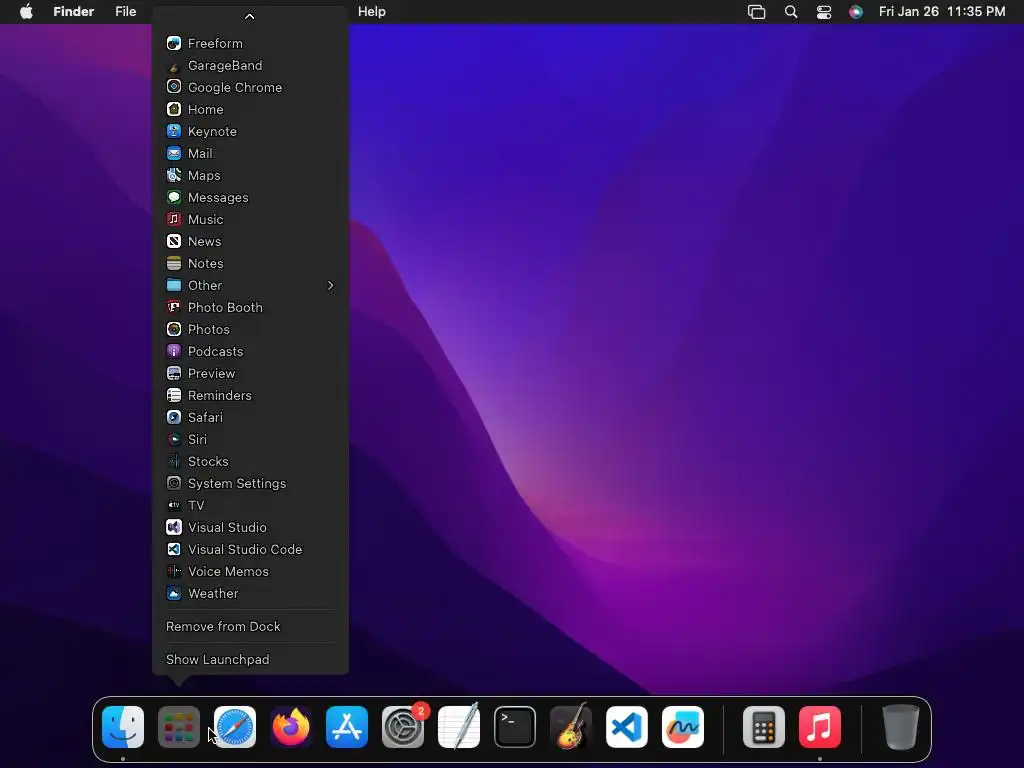Open Control Center in menu bar

pyautogui.click(x=824, y=12)
